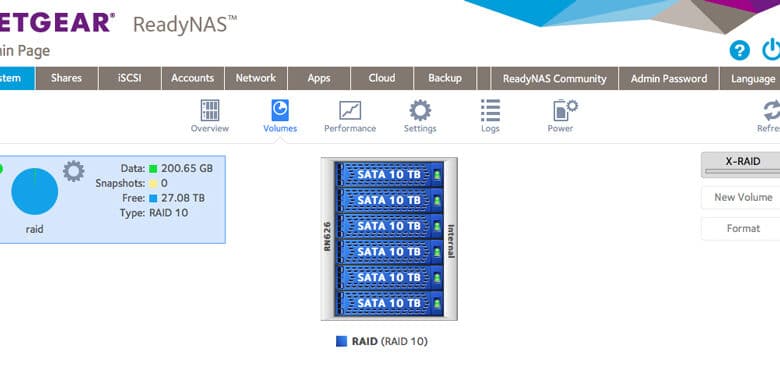Open the Backup tab
780x379 pixels.
point(445,79)
